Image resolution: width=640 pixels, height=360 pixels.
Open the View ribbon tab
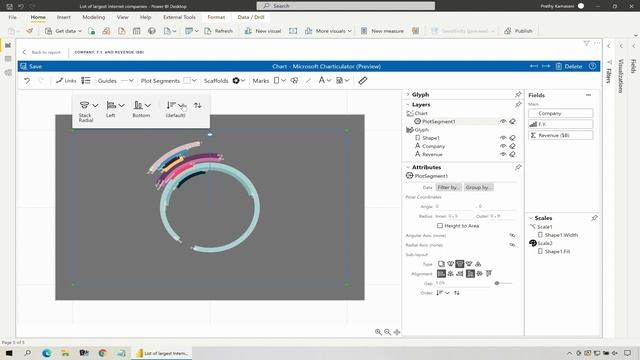point(122,17)
